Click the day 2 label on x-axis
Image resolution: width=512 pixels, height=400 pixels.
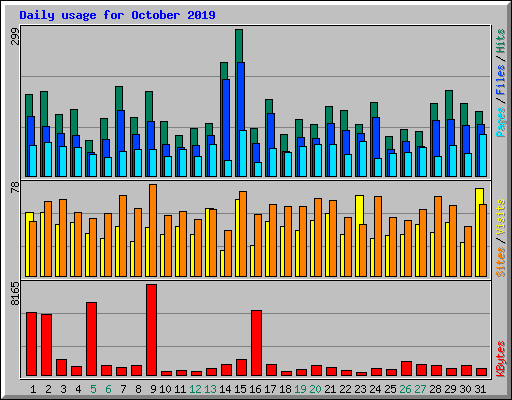(x=48, y=389)
